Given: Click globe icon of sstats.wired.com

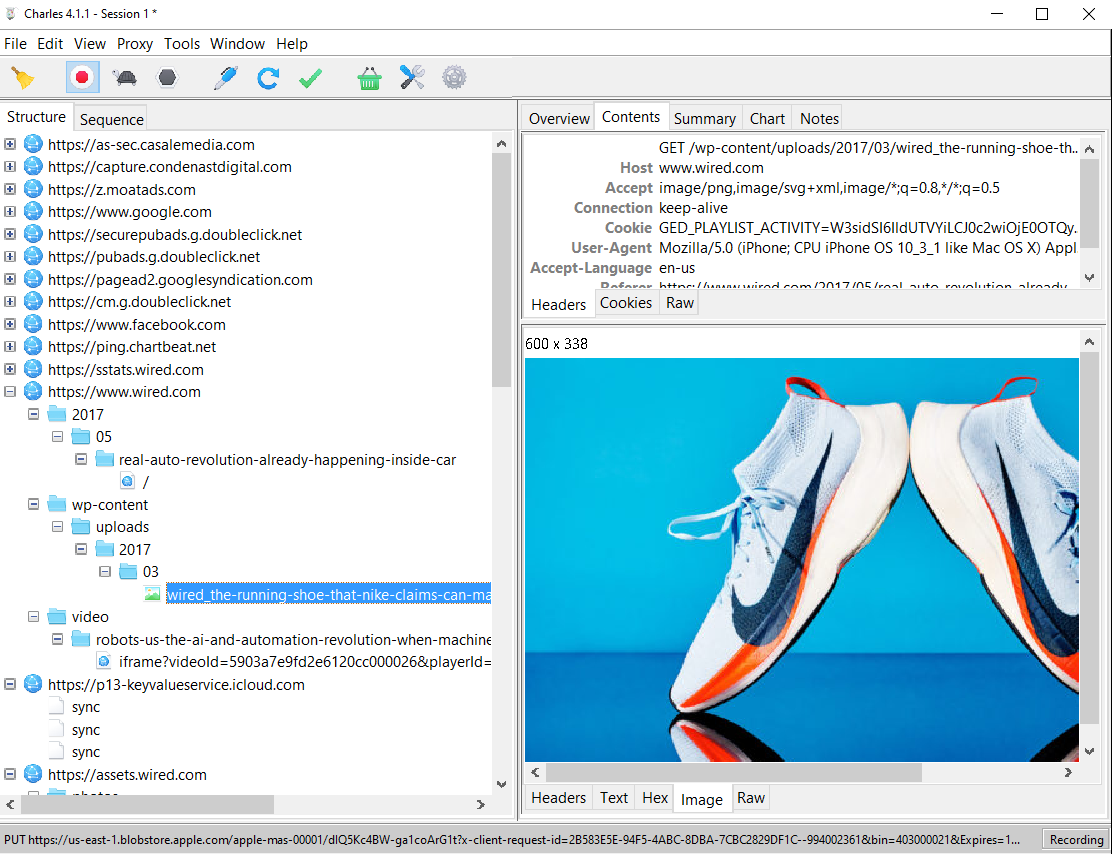Looking at the screenshot, I should pos(33,370).
